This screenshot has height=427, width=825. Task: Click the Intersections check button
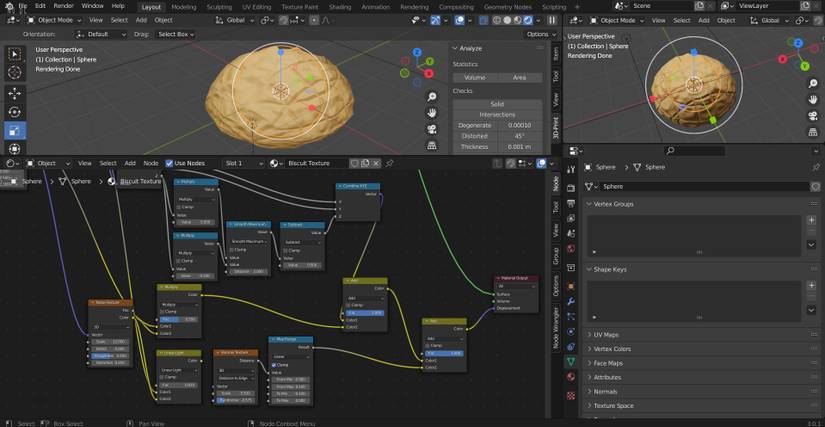click(x=497, y=115)
